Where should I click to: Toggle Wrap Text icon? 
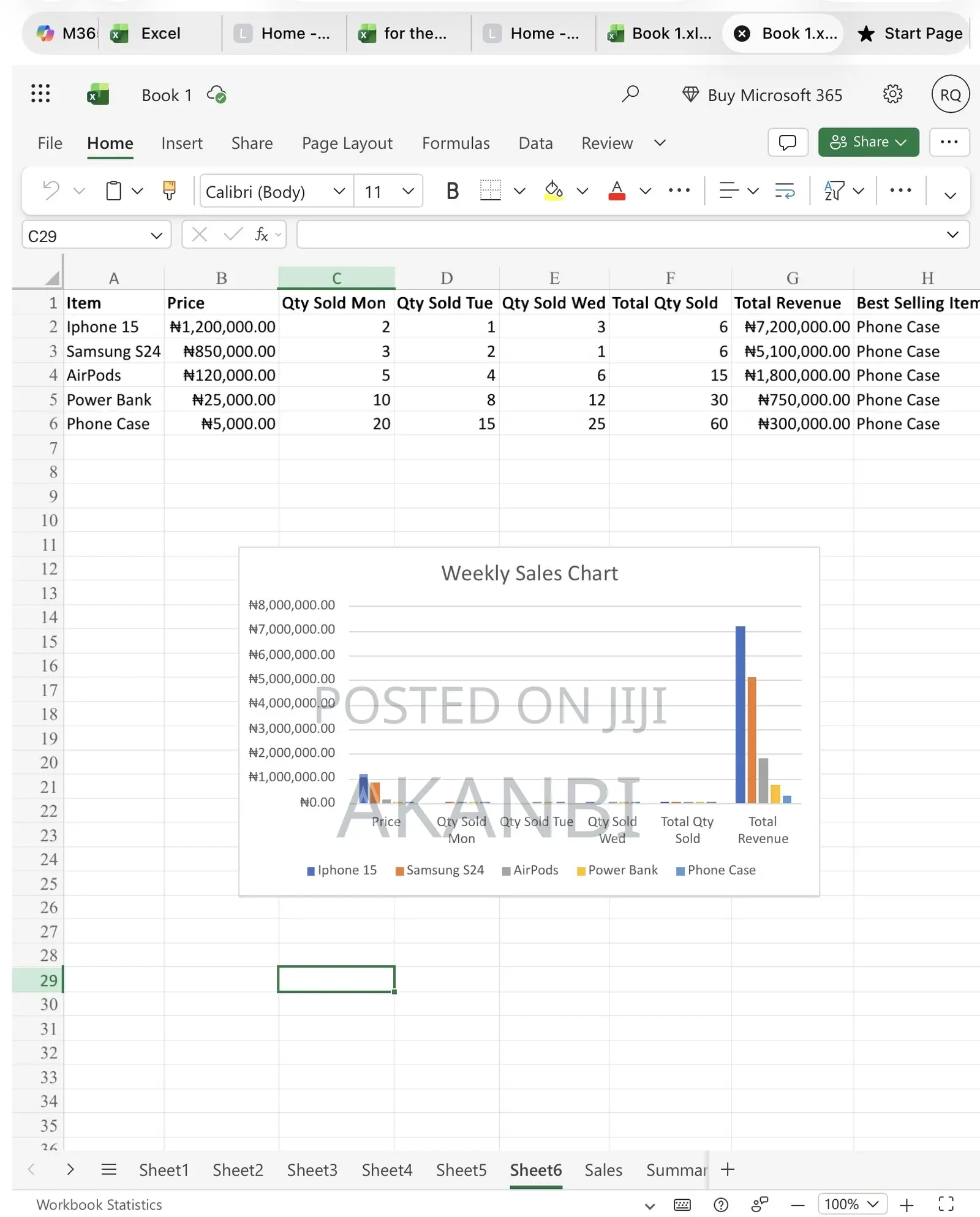[785, 191]
